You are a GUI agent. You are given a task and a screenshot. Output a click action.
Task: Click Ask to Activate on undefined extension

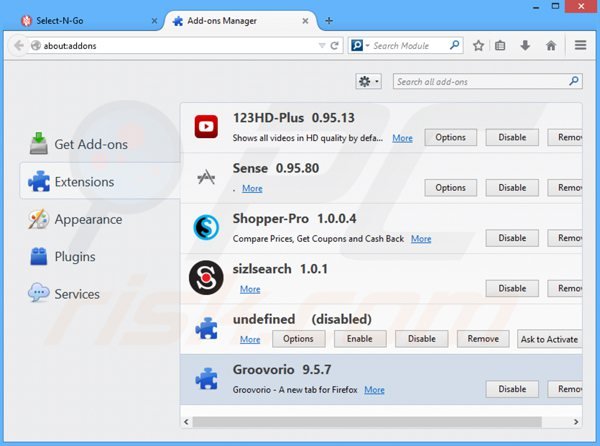click(x=549, y=339)
